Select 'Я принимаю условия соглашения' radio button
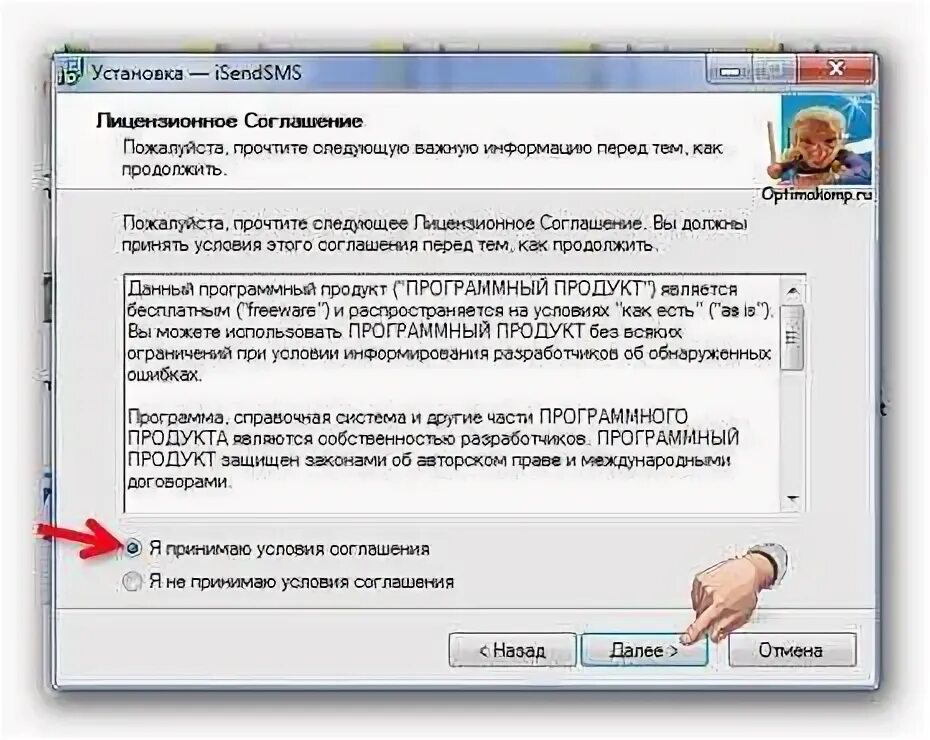The height and width of the screenshot is (740, 930). coord(132,548)
